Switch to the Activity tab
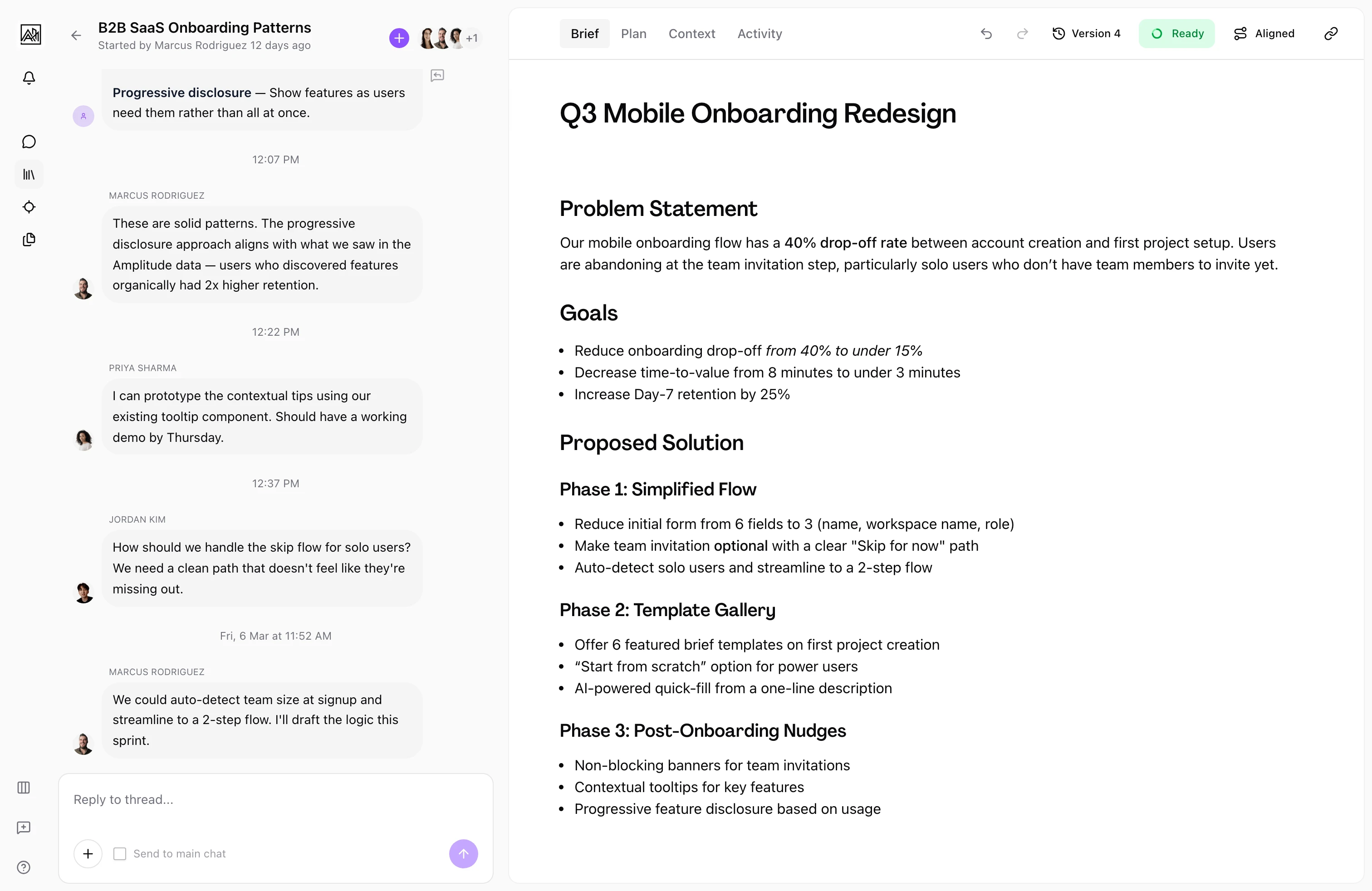This screenshot has width=1372, height=891. pyautogui.click(x=759, y=34)
